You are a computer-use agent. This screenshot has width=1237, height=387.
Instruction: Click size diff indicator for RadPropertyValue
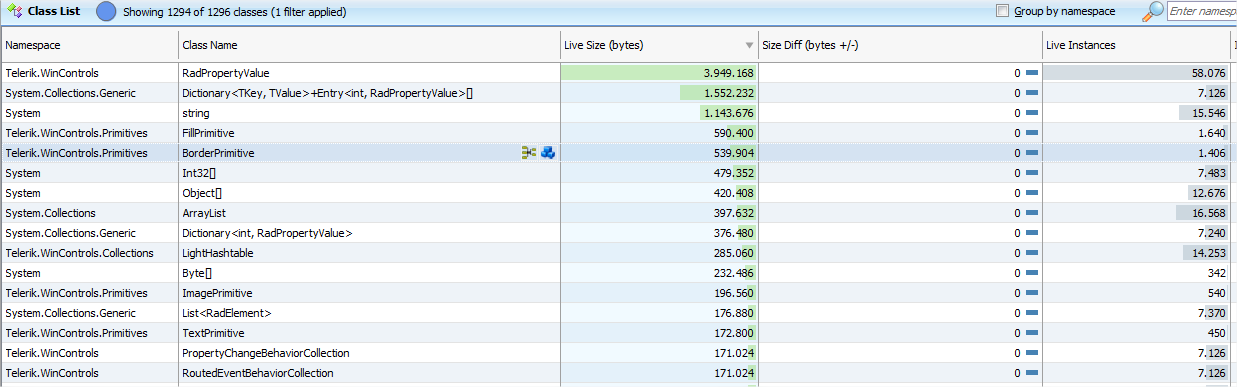point(1032,73)
